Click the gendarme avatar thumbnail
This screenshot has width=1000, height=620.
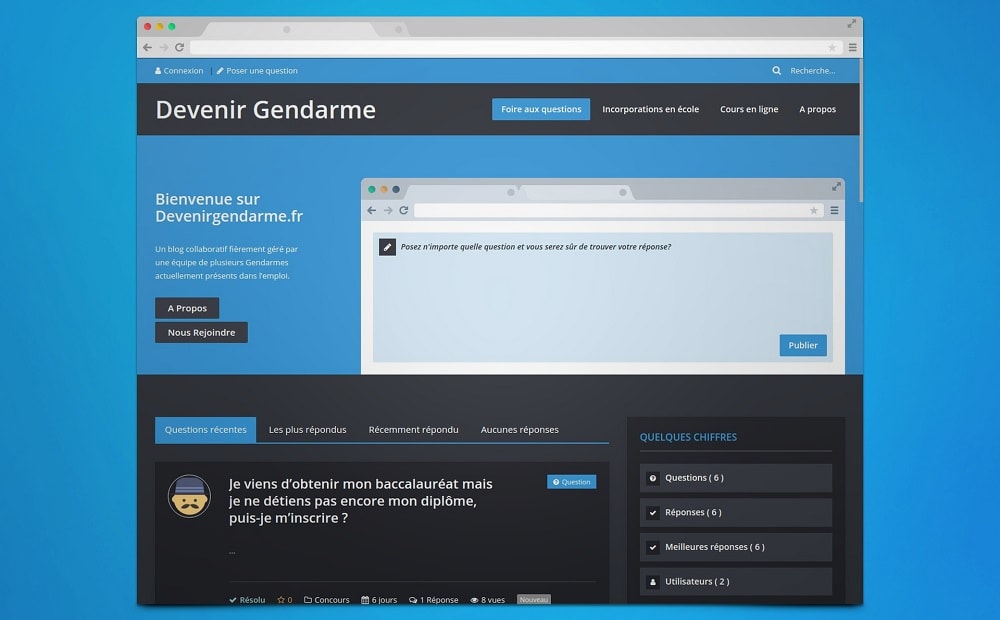tap(189, 496)
